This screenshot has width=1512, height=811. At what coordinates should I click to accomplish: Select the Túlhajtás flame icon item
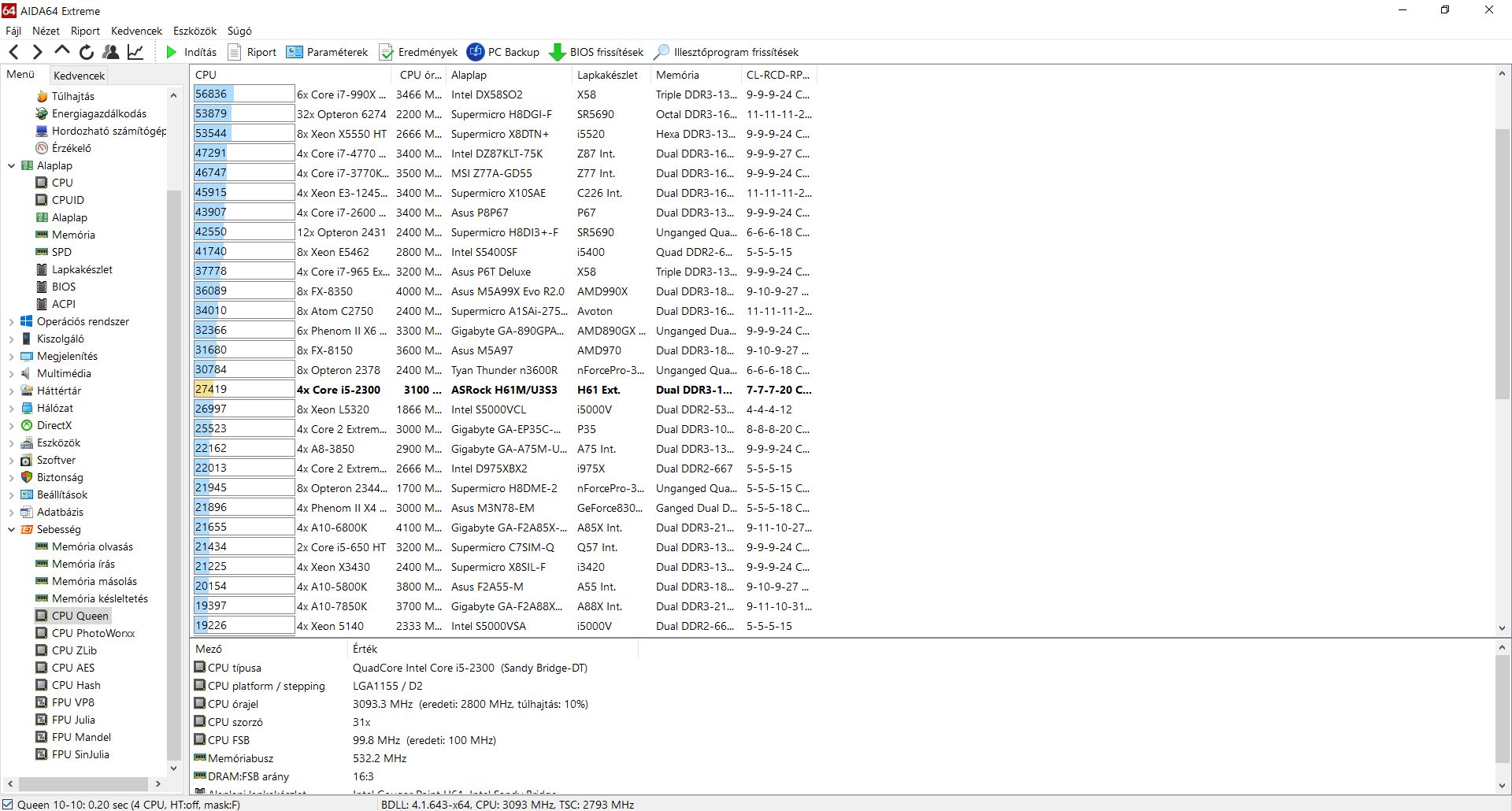point(42,96)
